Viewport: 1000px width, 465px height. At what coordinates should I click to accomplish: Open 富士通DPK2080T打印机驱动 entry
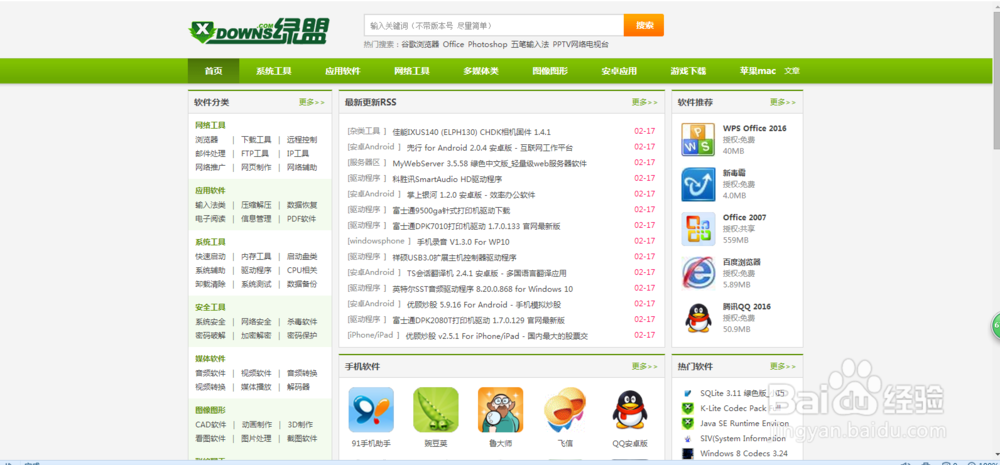[478, 320]
